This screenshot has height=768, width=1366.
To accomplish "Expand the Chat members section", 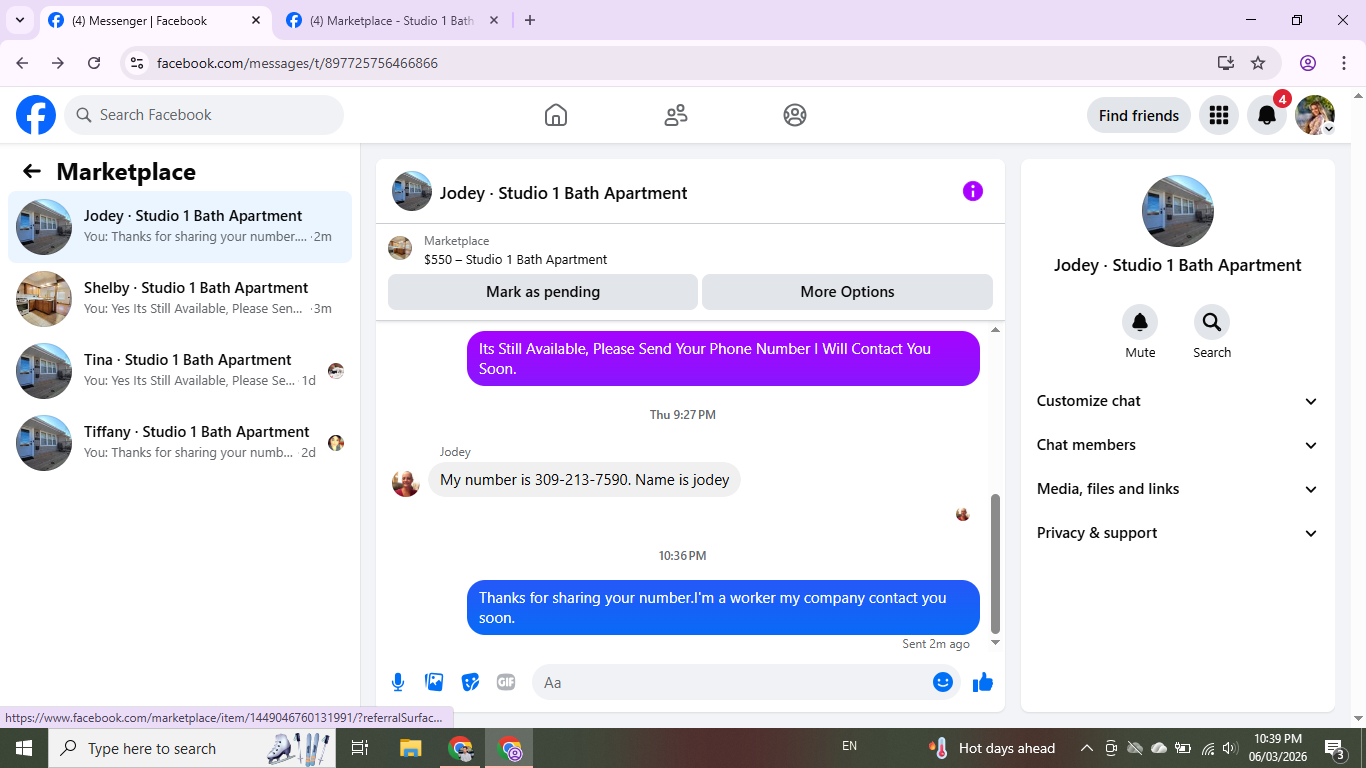I will pos(1178,445).
